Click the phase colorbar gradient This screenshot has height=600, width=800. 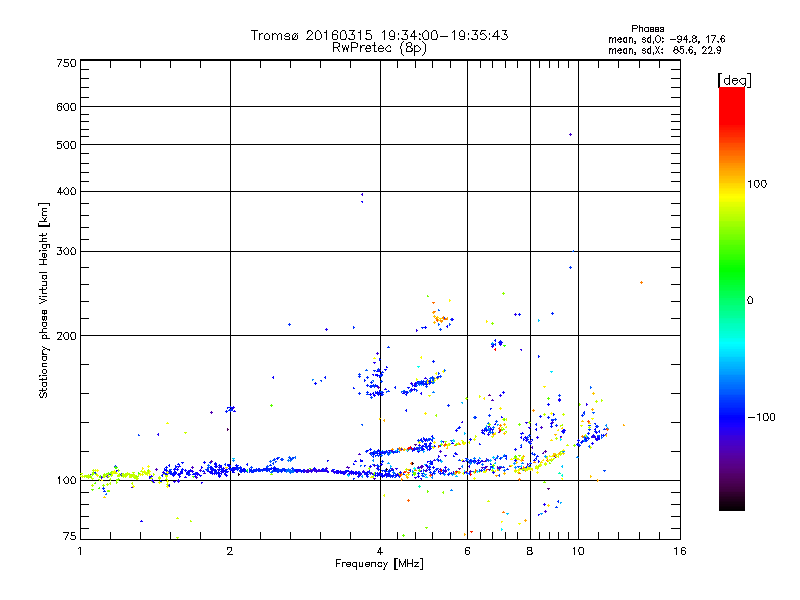point(732,298)
